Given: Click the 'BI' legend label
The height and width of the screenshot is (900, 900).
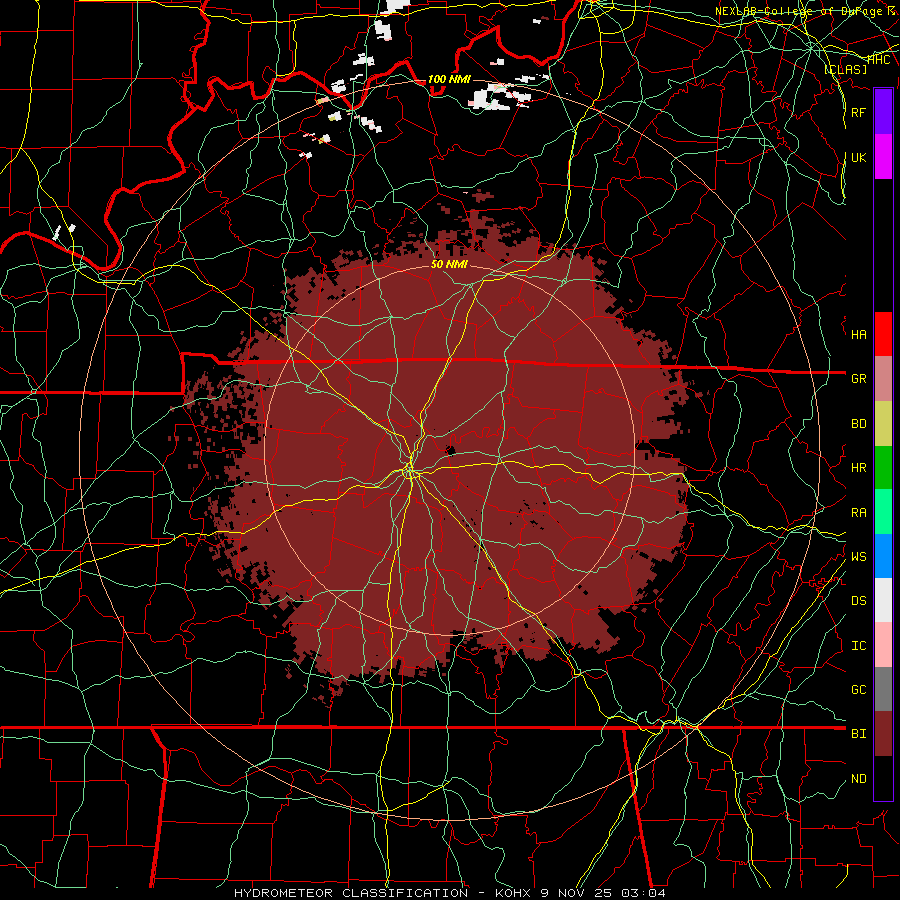Looking at the screenshot, I should pyautogui.click(x=858, y=734).
